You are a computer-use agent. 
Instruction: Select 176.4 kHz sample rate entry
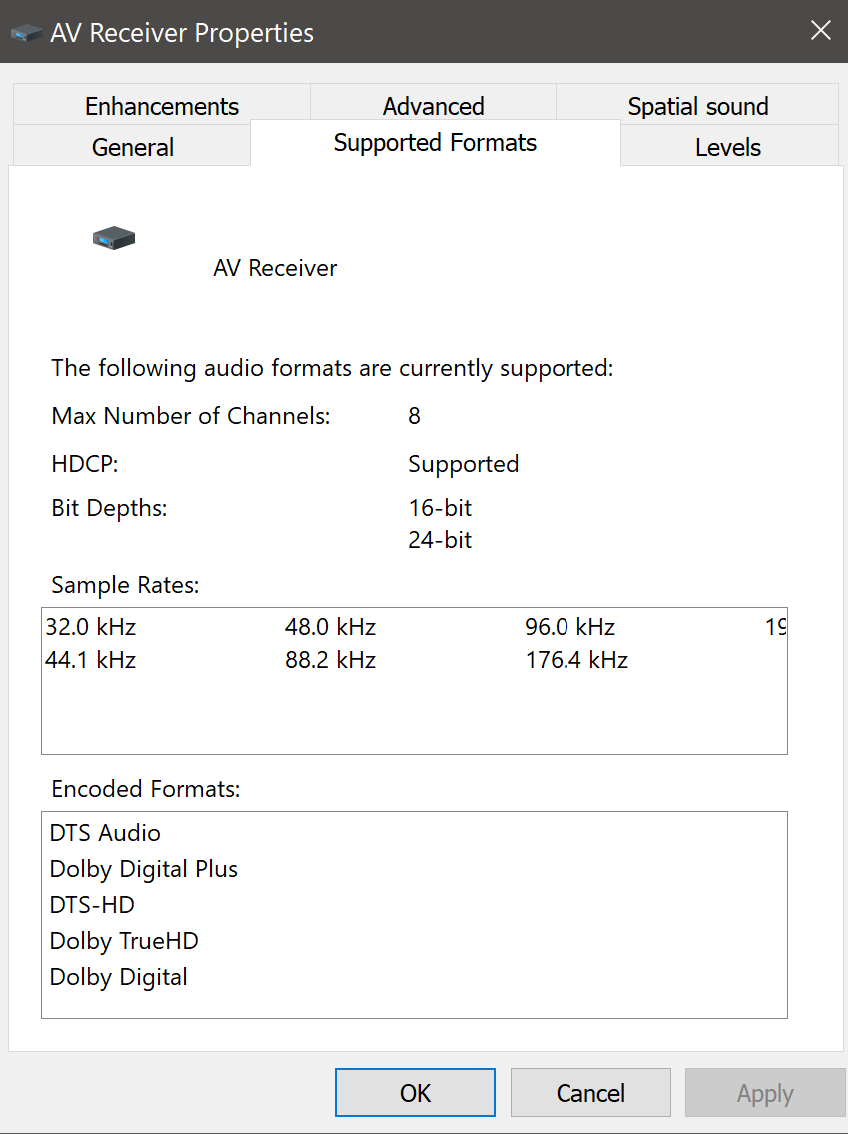click(x=576, y=660)
